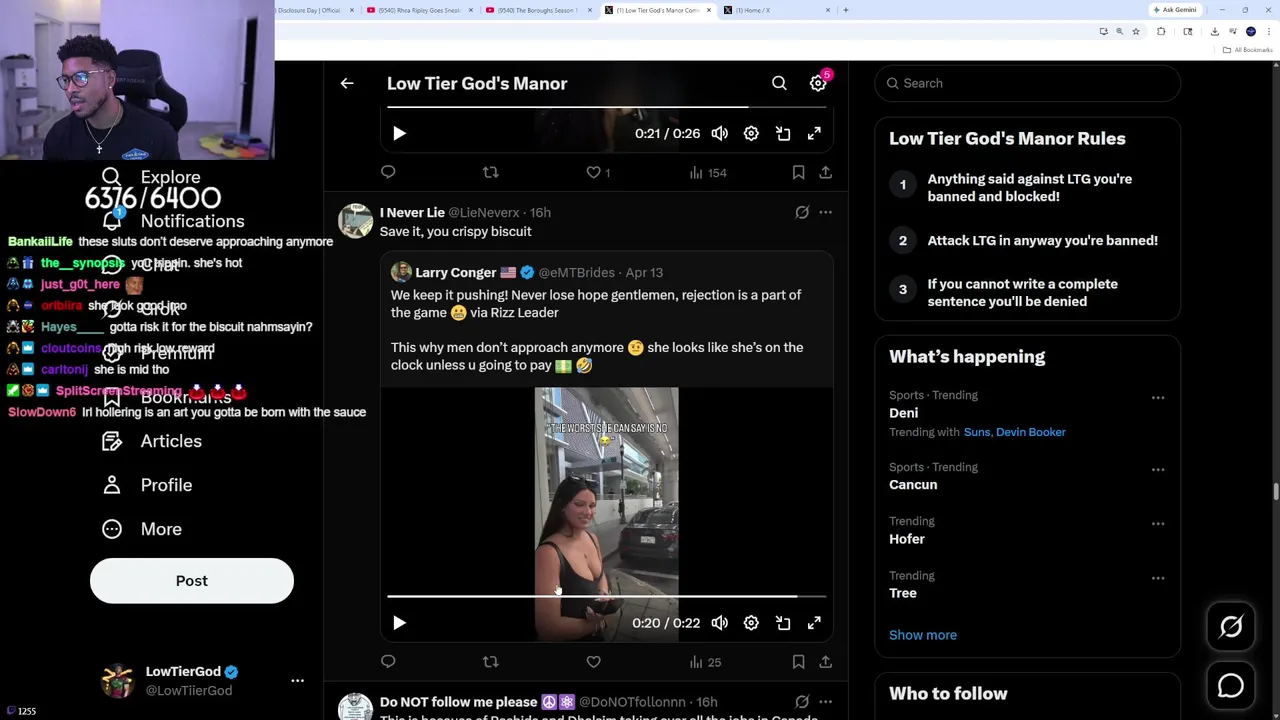Expand trends with Show more
Viewport: 1280px width, 720px height.
tap(923, 635)
